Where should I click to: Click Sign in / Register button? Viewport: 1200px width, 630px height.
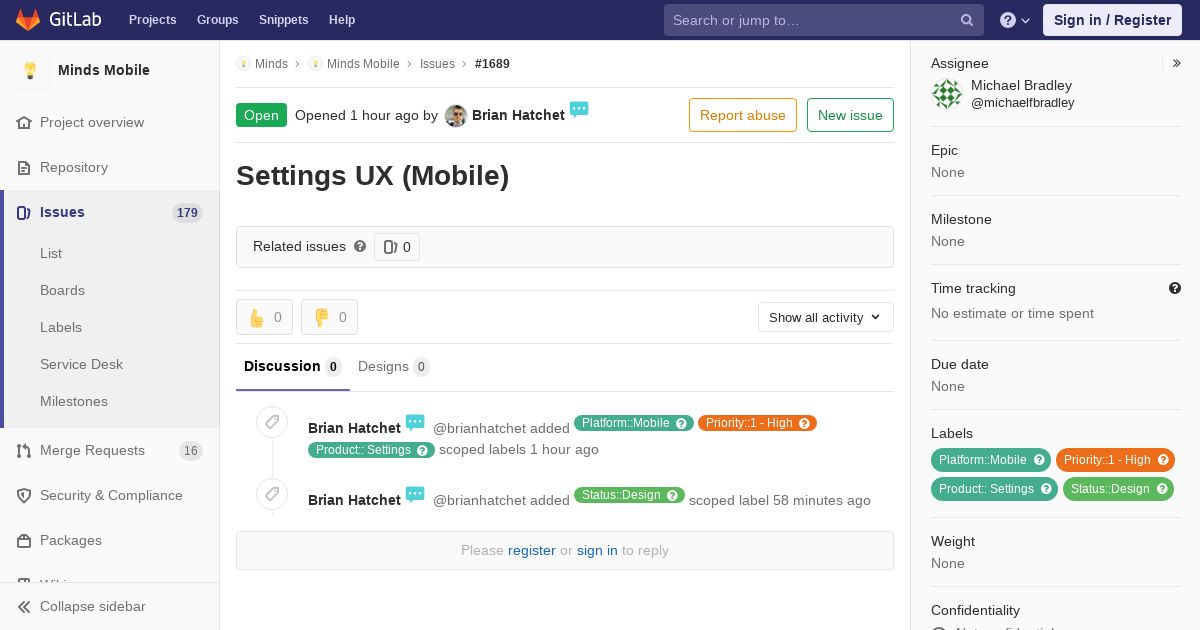coord(1112,20)
